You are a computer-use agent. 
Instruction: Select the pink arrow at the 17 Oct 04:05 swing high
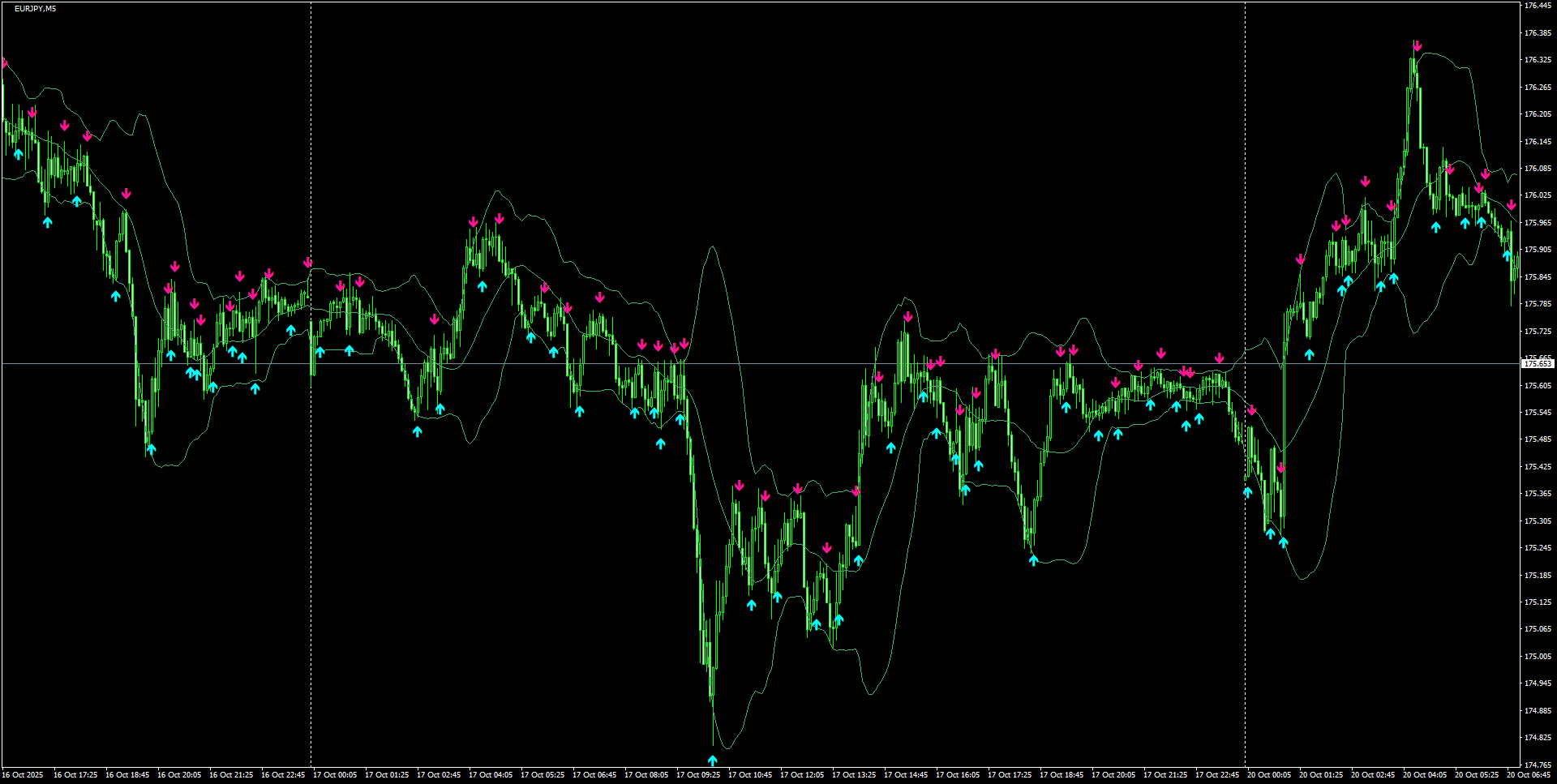click(x=500, y=219)
